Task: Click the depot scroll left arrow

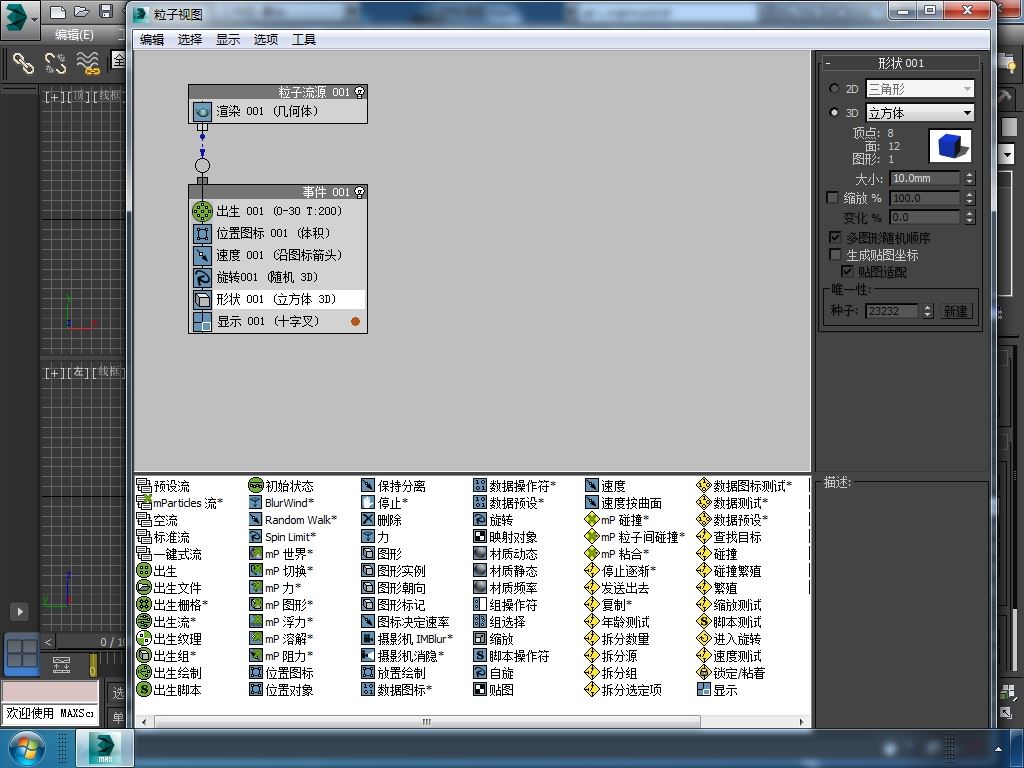Action: [x=144, y=722]
